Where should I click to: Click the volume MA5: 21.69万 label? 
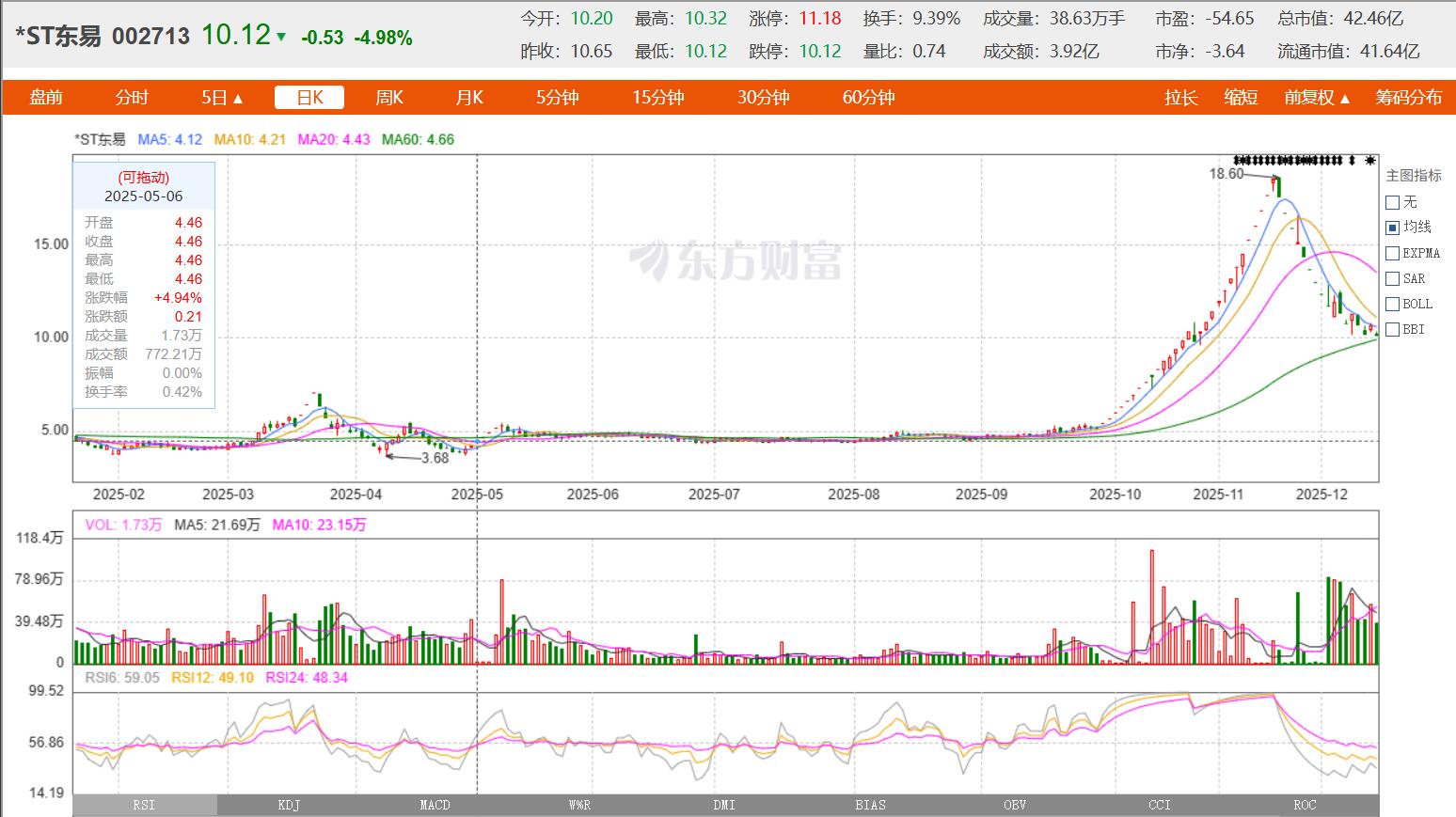click(217, 525)
